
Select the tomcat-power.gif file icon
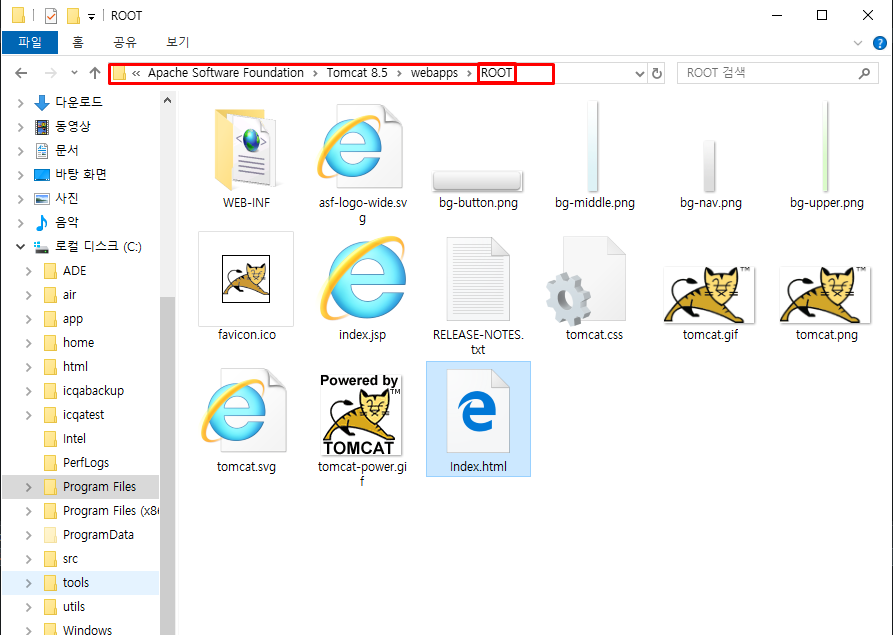click(360, 415)
